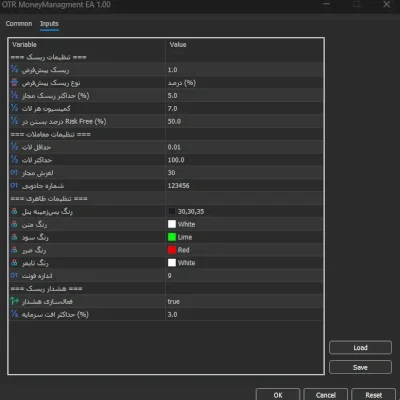Image resolution: width=400 pixels, height=400 pixels.
Task: Click the Reset button
Action: (x=374, y=395)
